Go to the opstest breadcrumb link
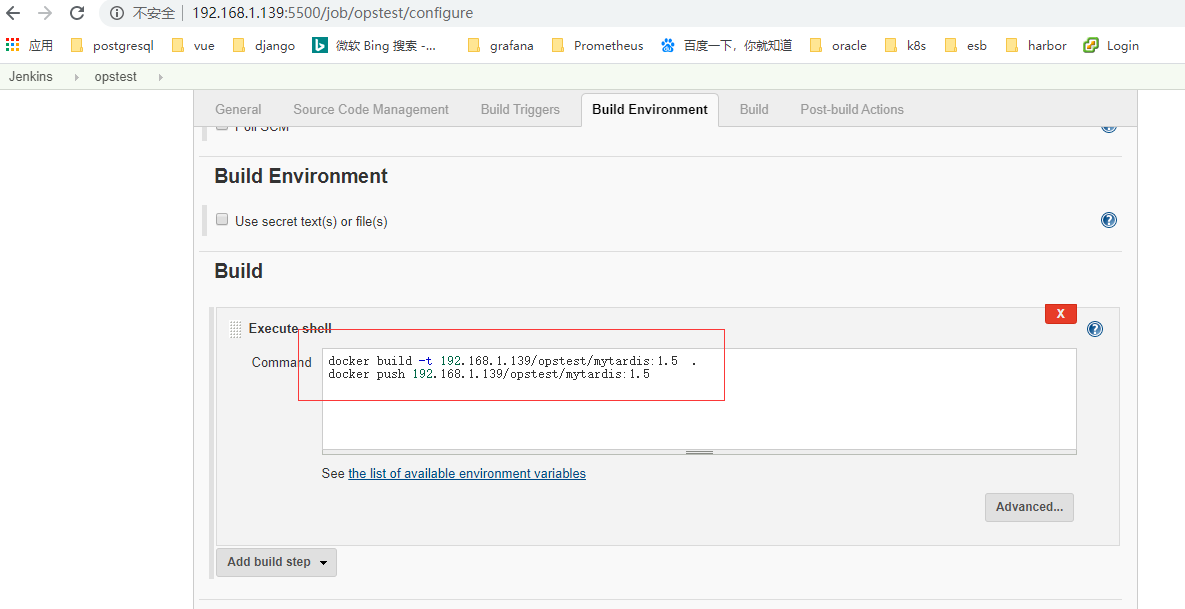Screen dimensions: 1185x609 pos(116,76)
